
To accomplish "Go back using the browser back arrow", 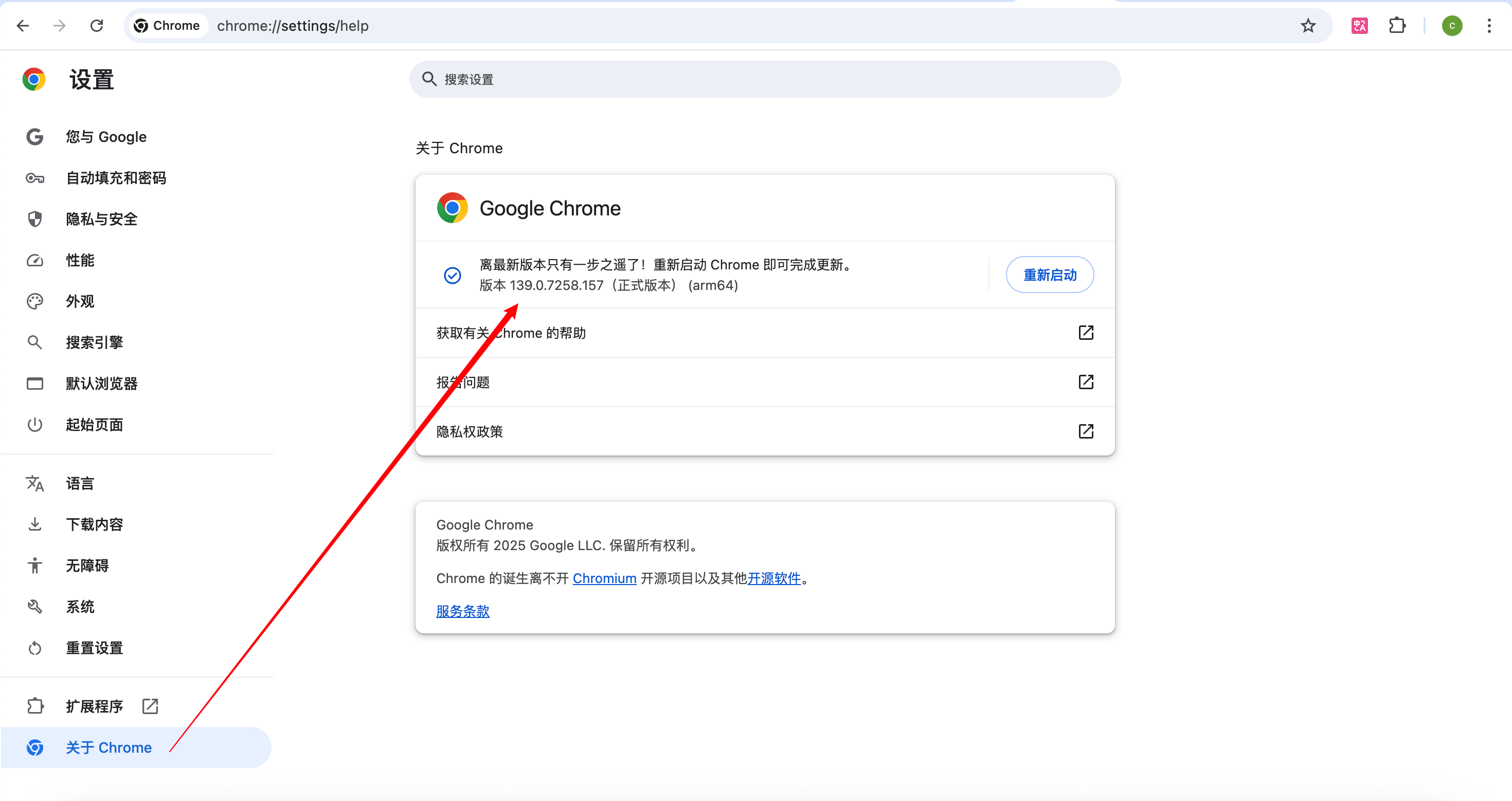I will pyautogui.click(x=22, y=26).
